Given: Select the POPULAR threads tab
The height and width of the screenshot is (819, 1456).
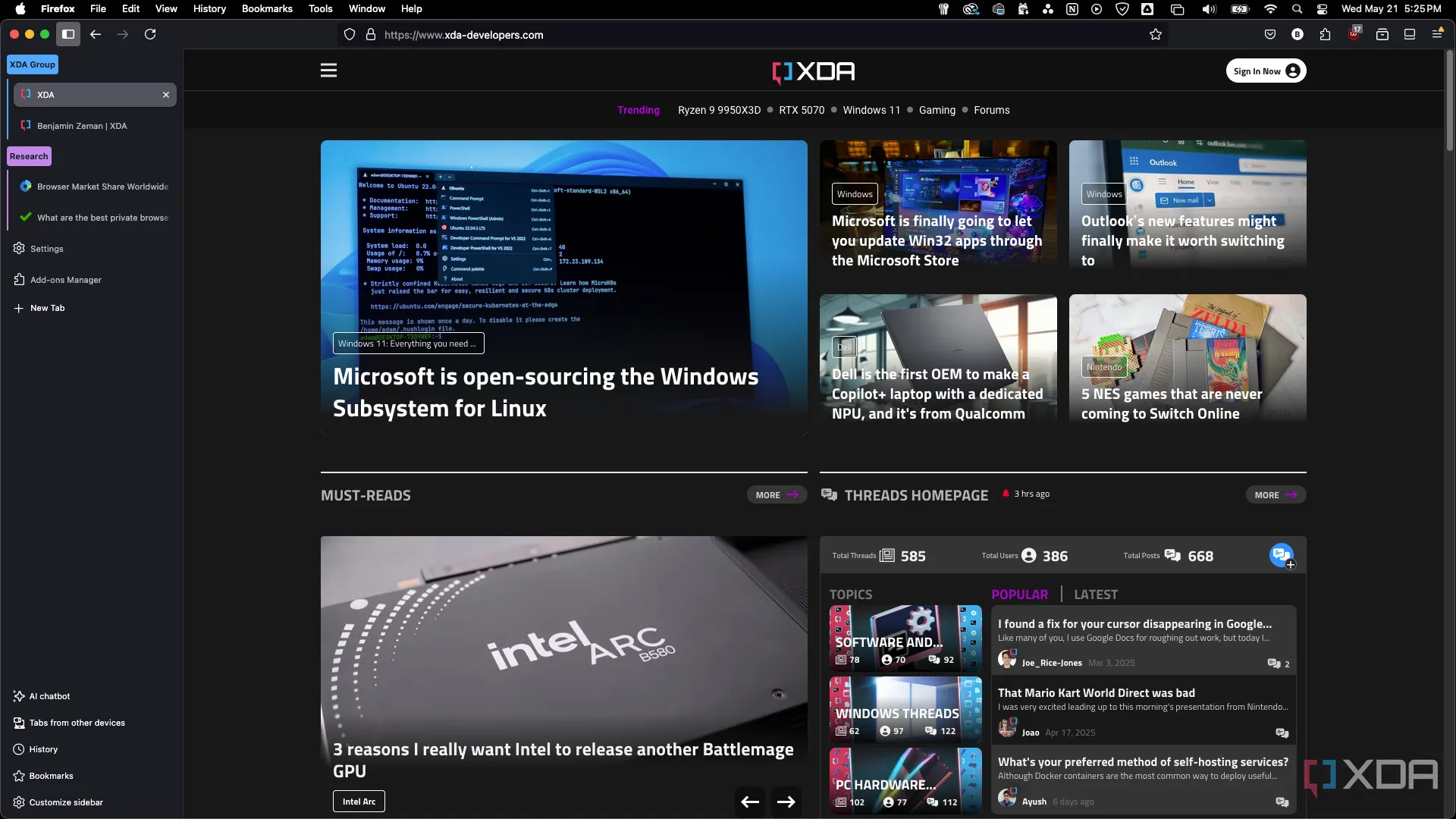Looking at the screenshot, I should [1019, 595].
